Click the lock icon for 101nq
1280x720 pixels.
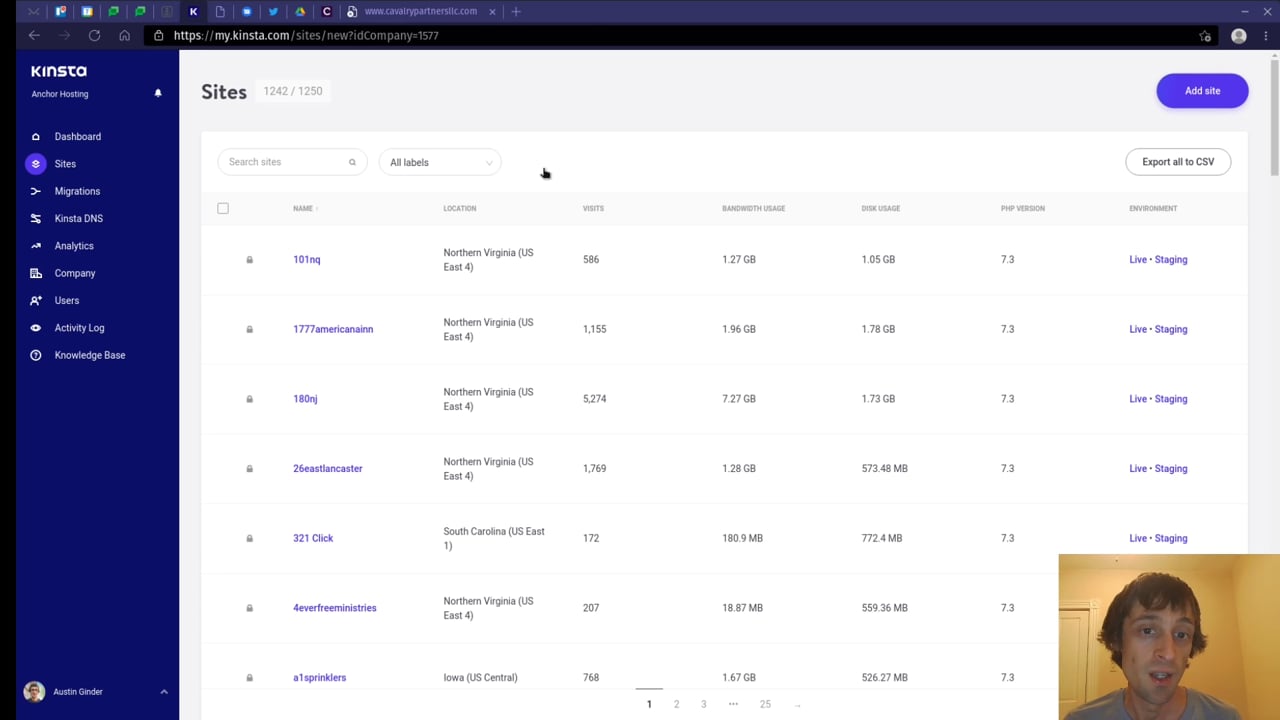point(250,260)
